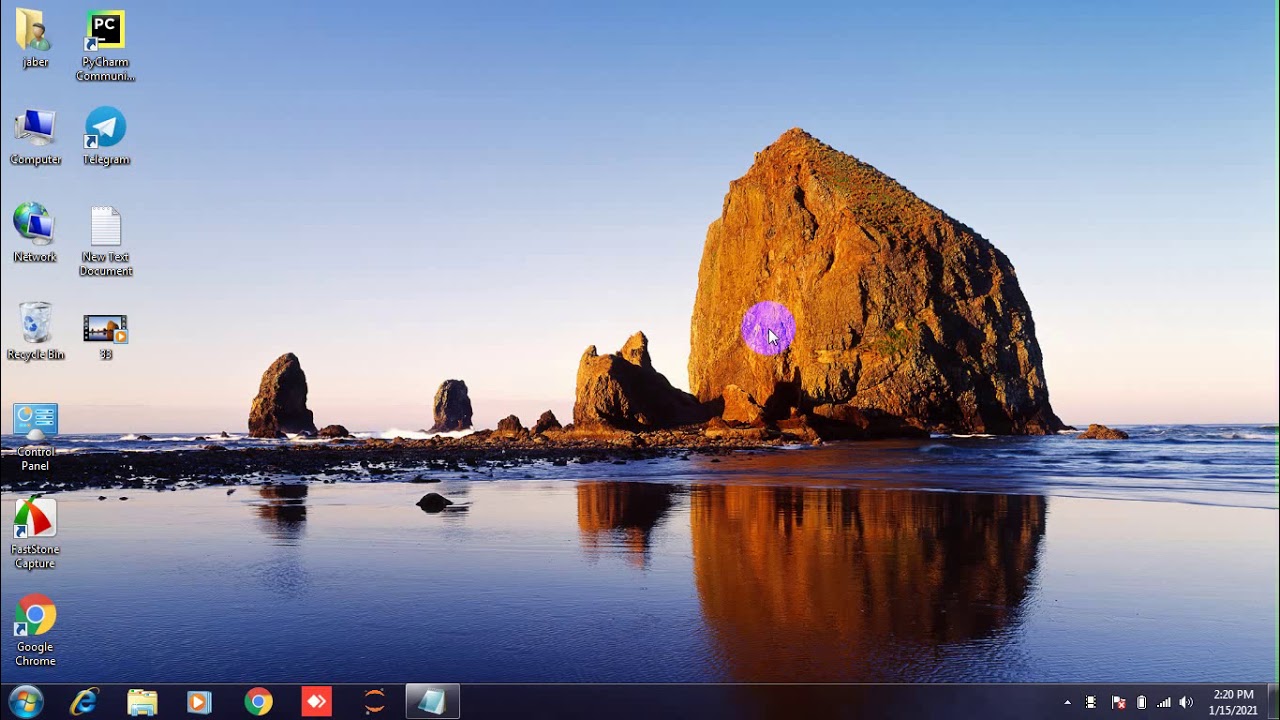Switch to the Notepad taskbar window
The width and height of the screenshot is (1280, 720).
click(432, 702)
